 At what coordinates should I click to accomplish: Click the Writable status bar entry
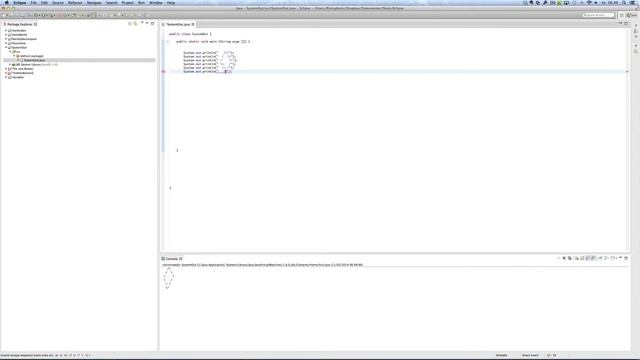pos(501,355)
